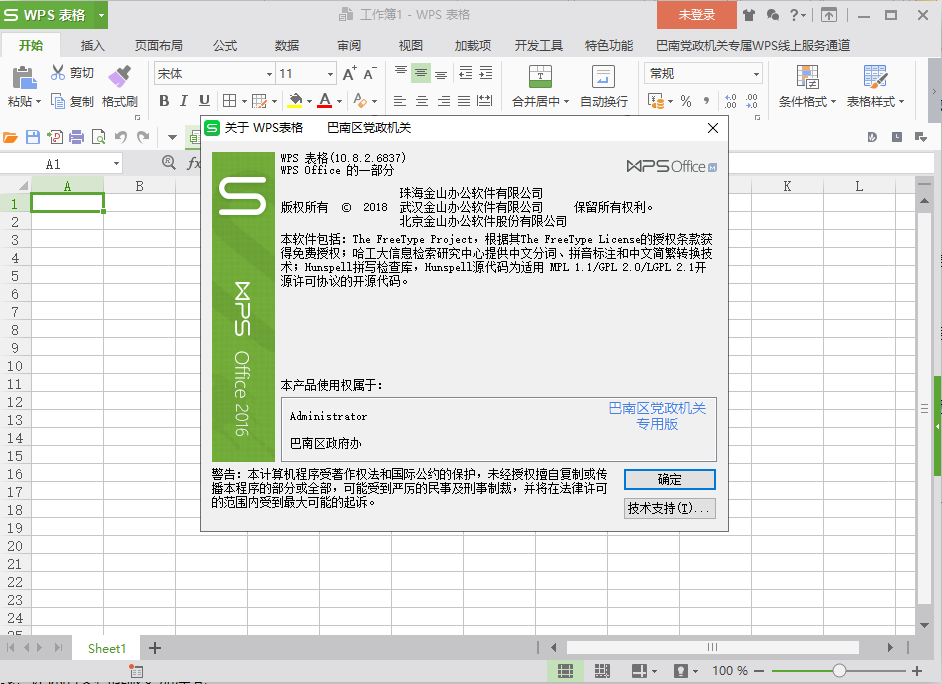Open the Table Style icon
The width and height of the screenshot is (942, 684).
tap(875, 77)
